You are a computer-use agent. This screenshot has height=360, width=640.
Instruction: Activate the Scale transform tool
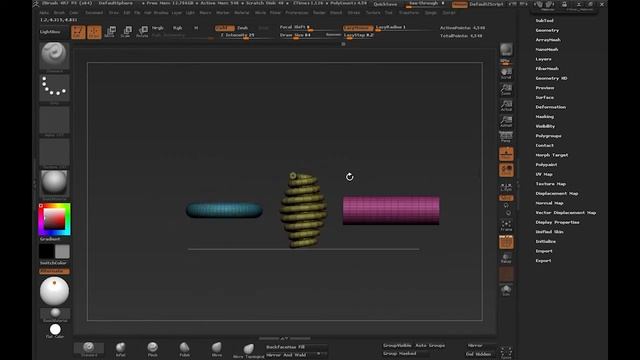click(126, 32)
